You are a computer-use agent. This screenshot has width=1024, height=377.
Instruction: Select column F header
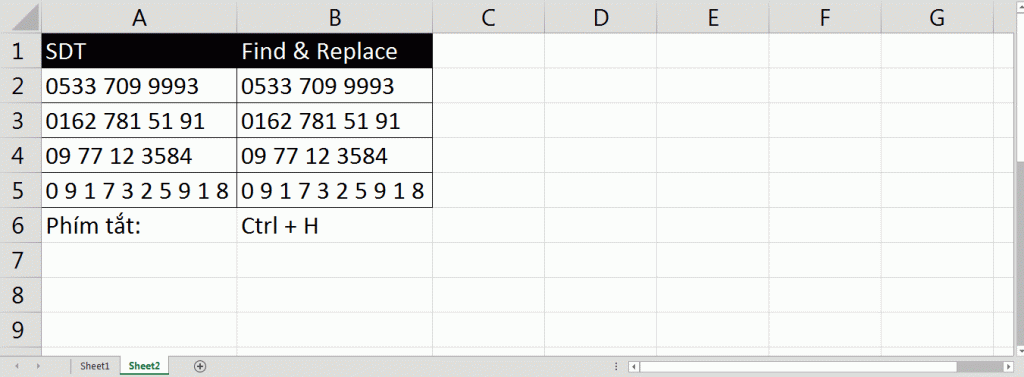tap(825, 18)
